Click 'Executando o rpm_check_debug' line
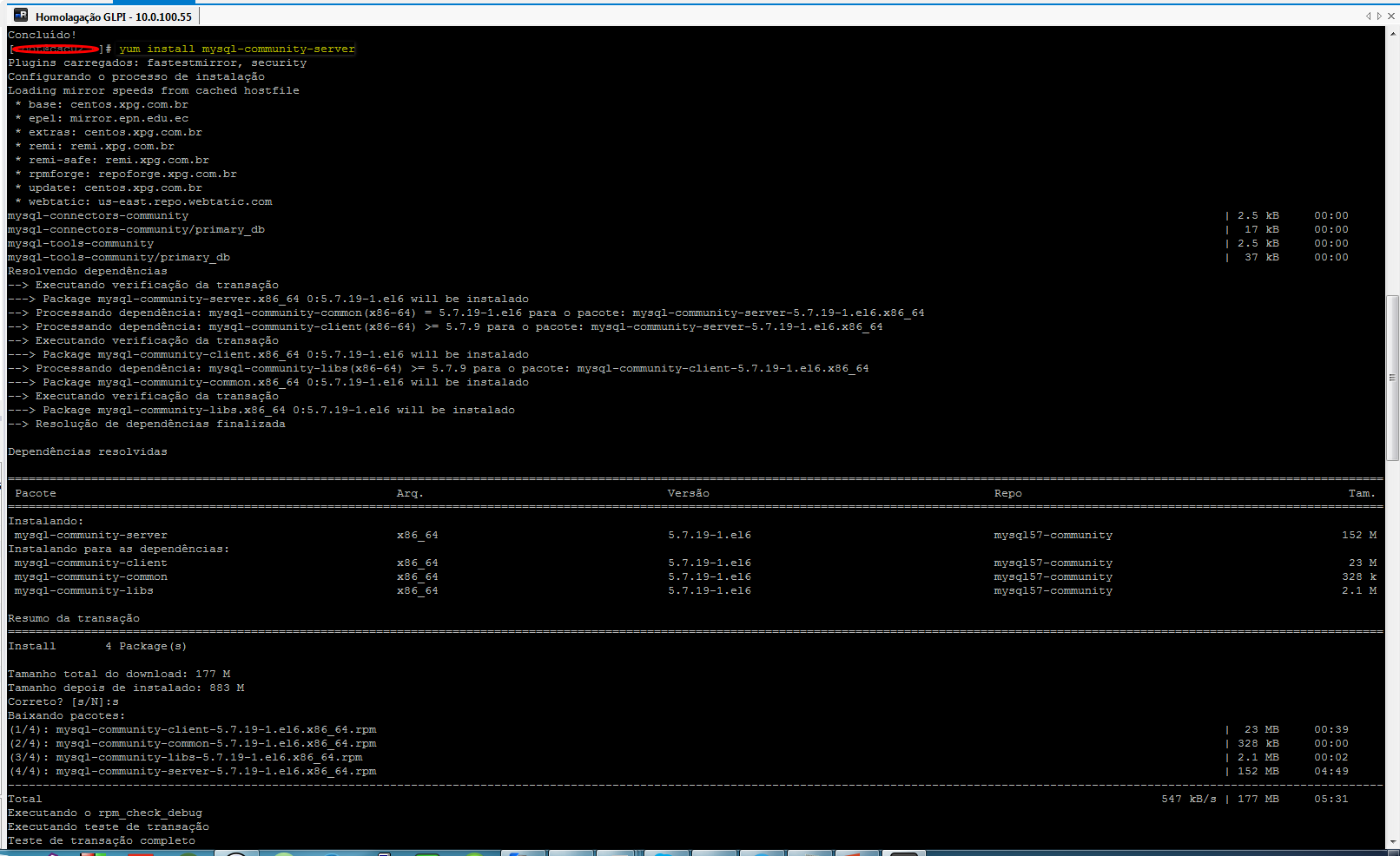 click(105, 813)
